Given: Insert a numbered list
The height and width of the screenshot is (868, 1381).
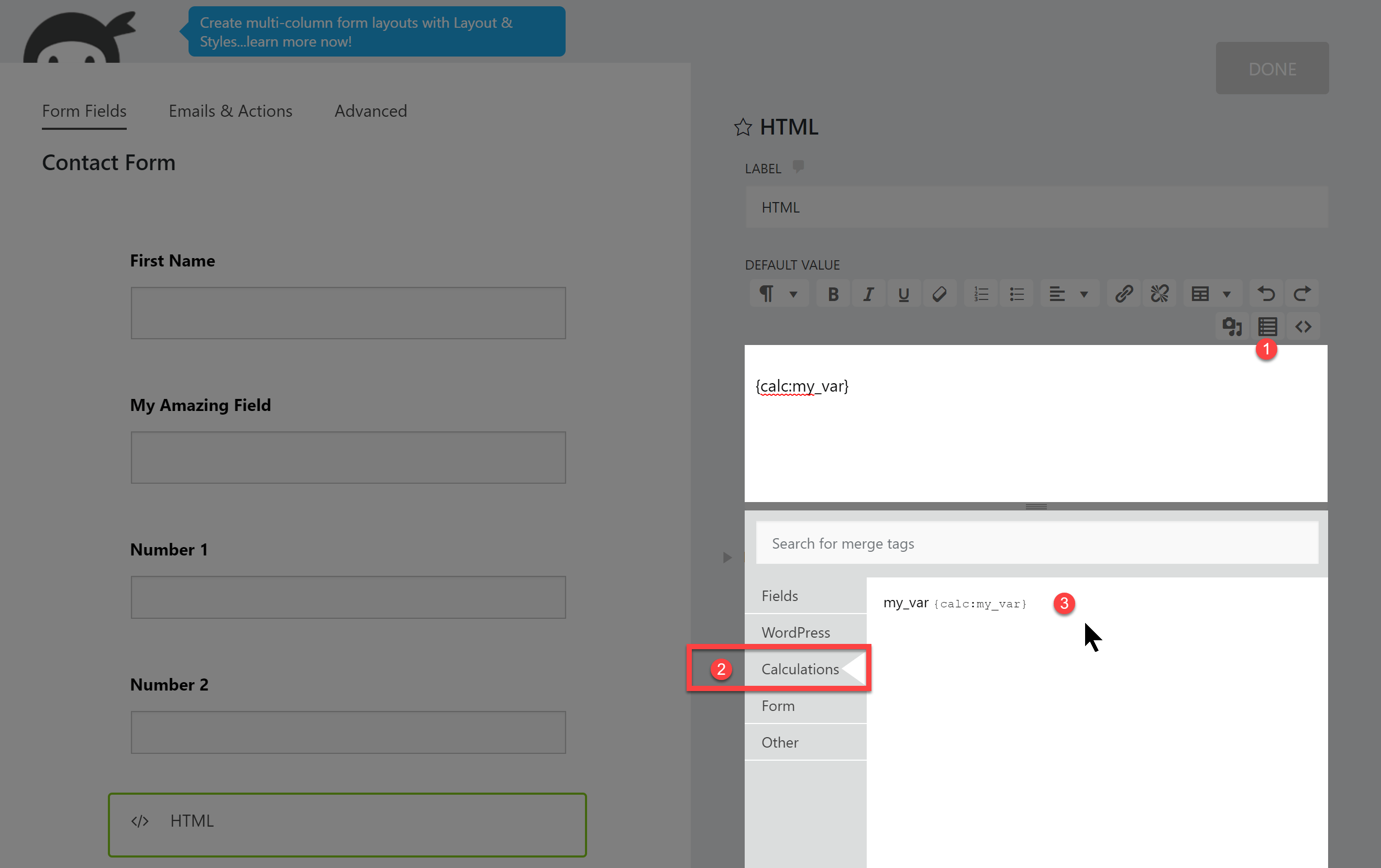Looking at the screenshot, I should (981, 294).
